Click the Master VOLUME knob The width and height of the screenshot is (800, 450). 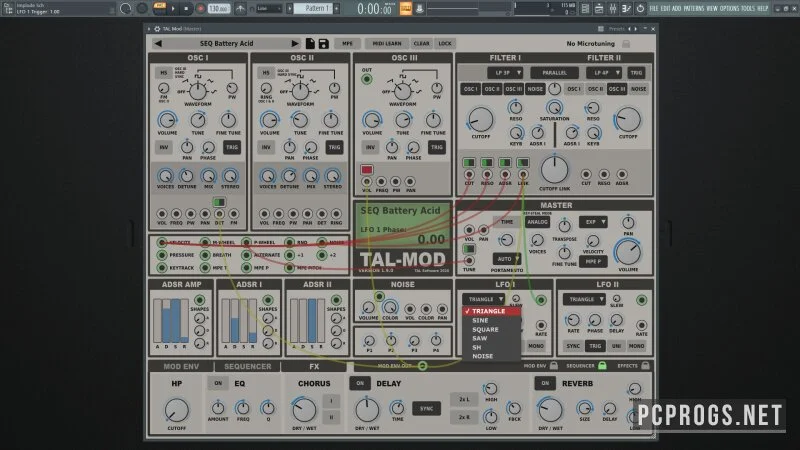click(x=628, y=253)
